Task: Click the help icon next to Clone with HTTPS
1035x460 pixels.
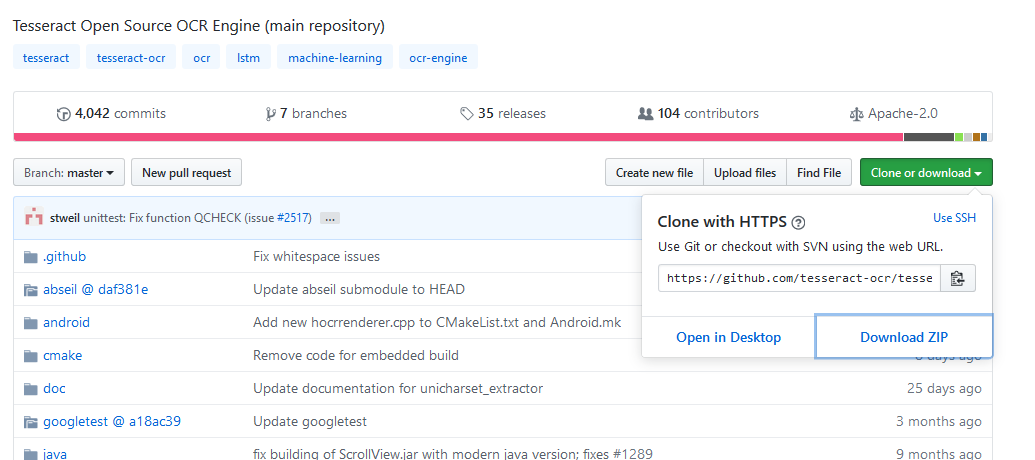Action: click(798, 223)
